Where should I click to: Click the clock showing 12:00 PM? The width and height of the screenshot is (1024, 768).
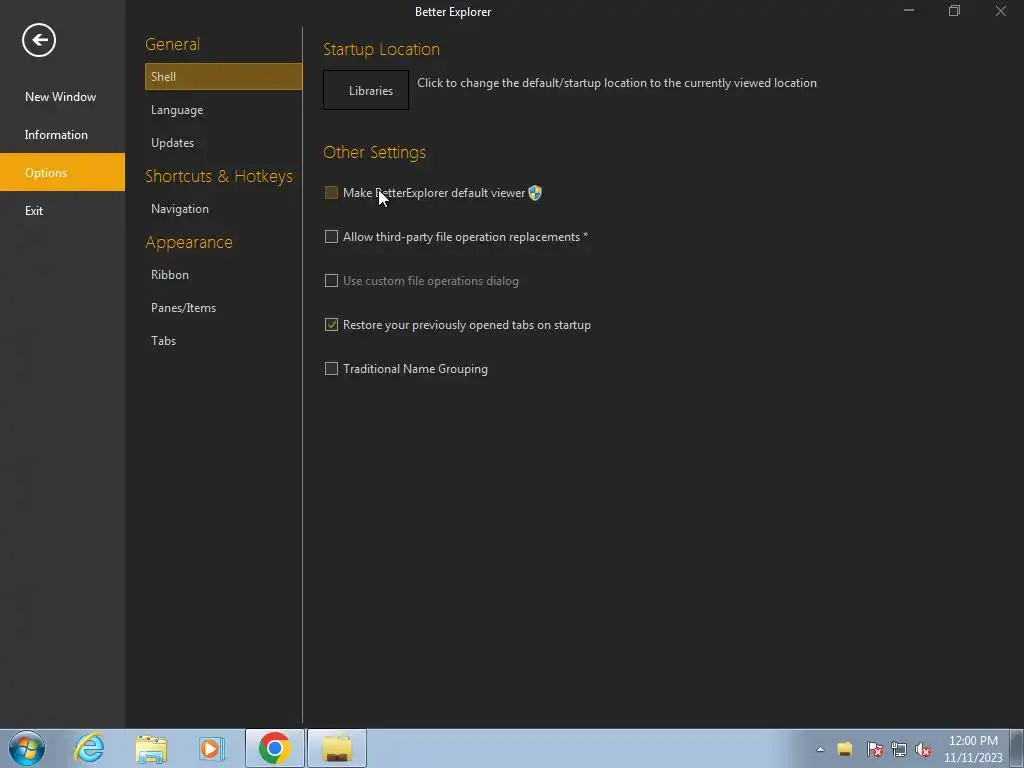tap(973, 741)
